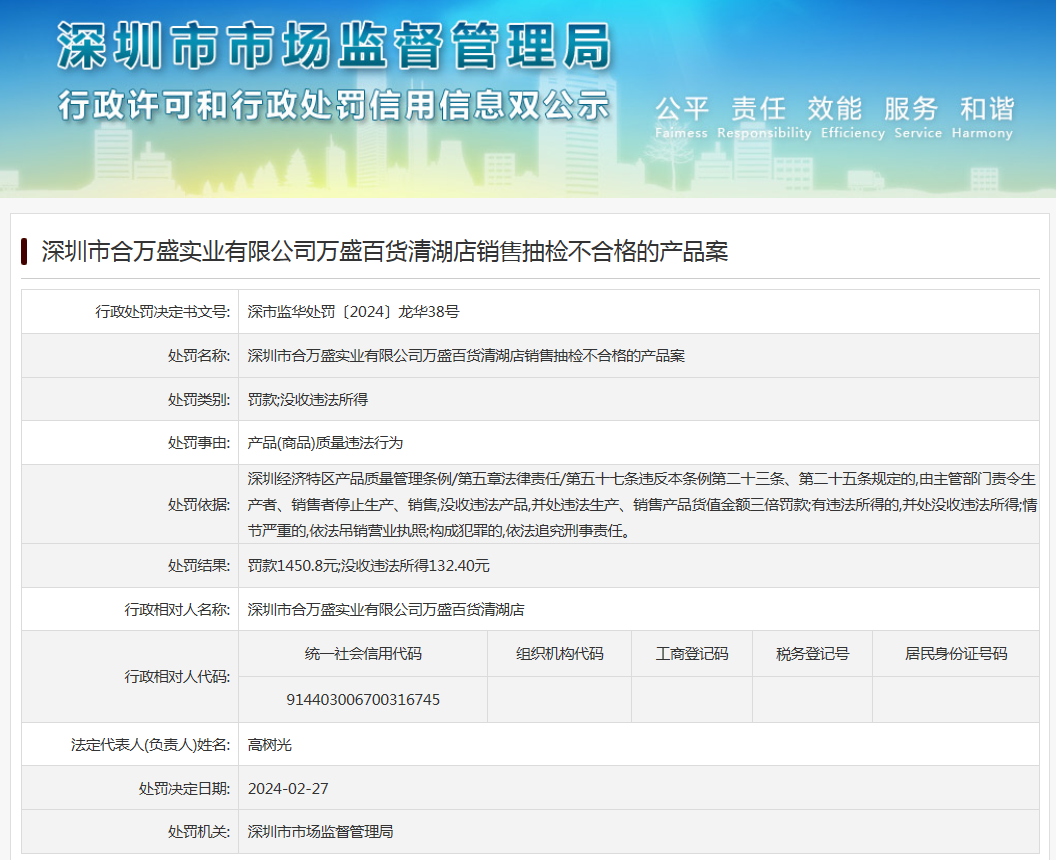Viewport: 1056px width, 860px height.
Task: Click the 处罚依据 row label
Action: [199, 504]
